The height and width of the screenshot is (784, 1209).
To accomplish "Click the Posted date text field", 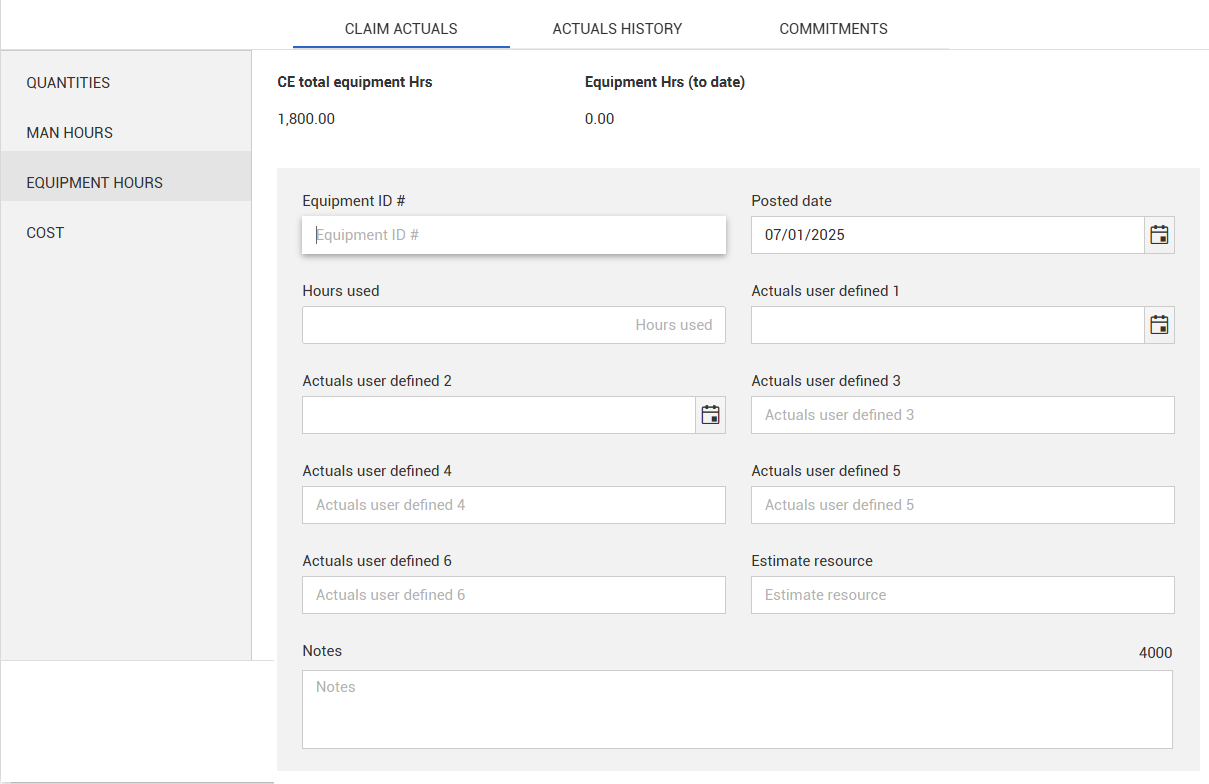I will (x=946, y=235).
